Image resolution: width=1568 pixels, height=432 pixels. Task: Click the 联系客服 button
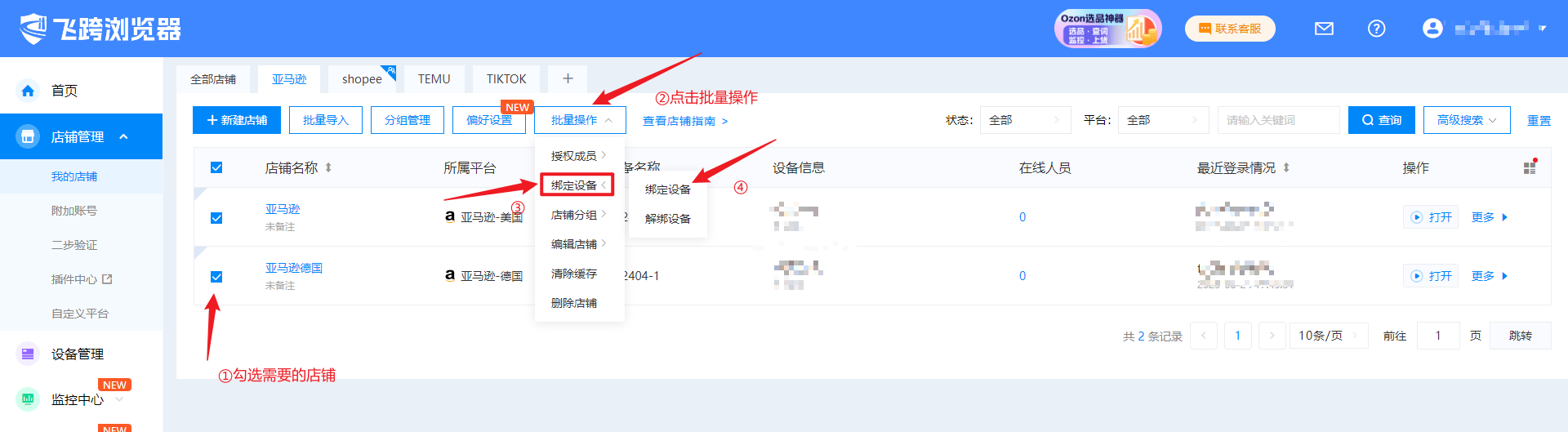(x=1230, y=29)
